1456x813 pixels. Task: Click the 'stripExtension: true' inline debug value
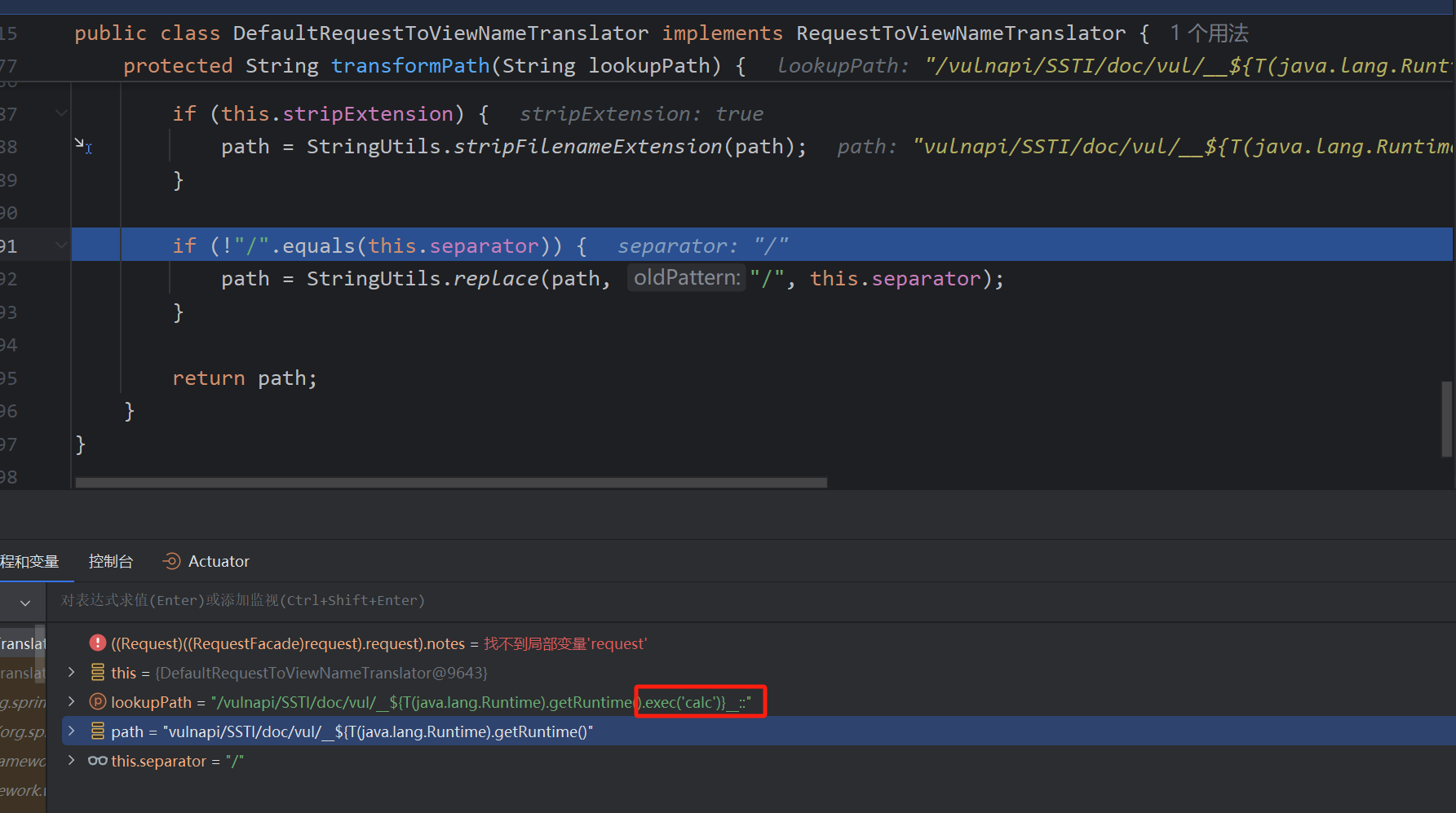(641, 114)
